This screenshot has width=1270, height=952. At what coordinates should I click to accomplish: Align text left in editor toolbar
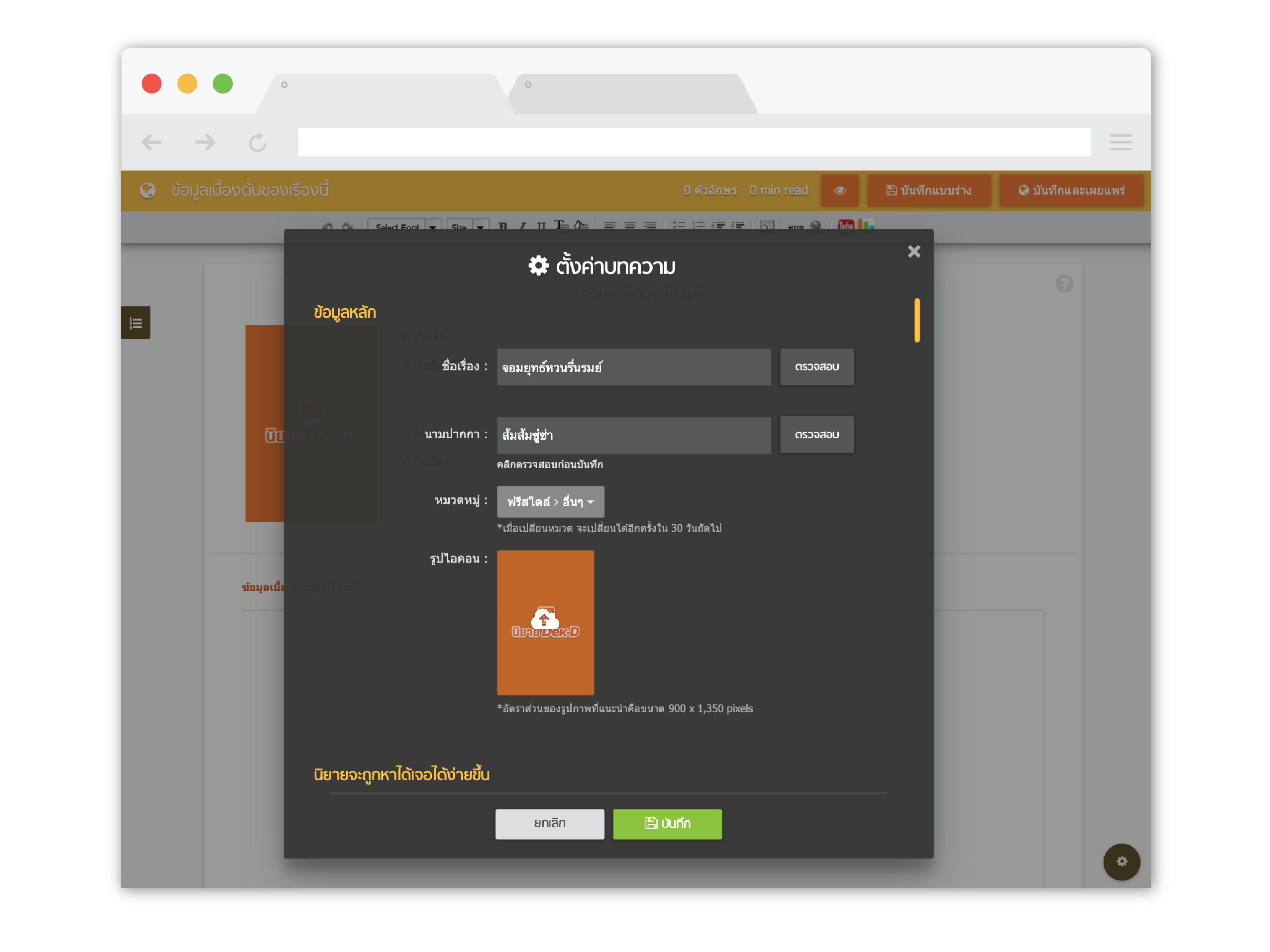610,225
